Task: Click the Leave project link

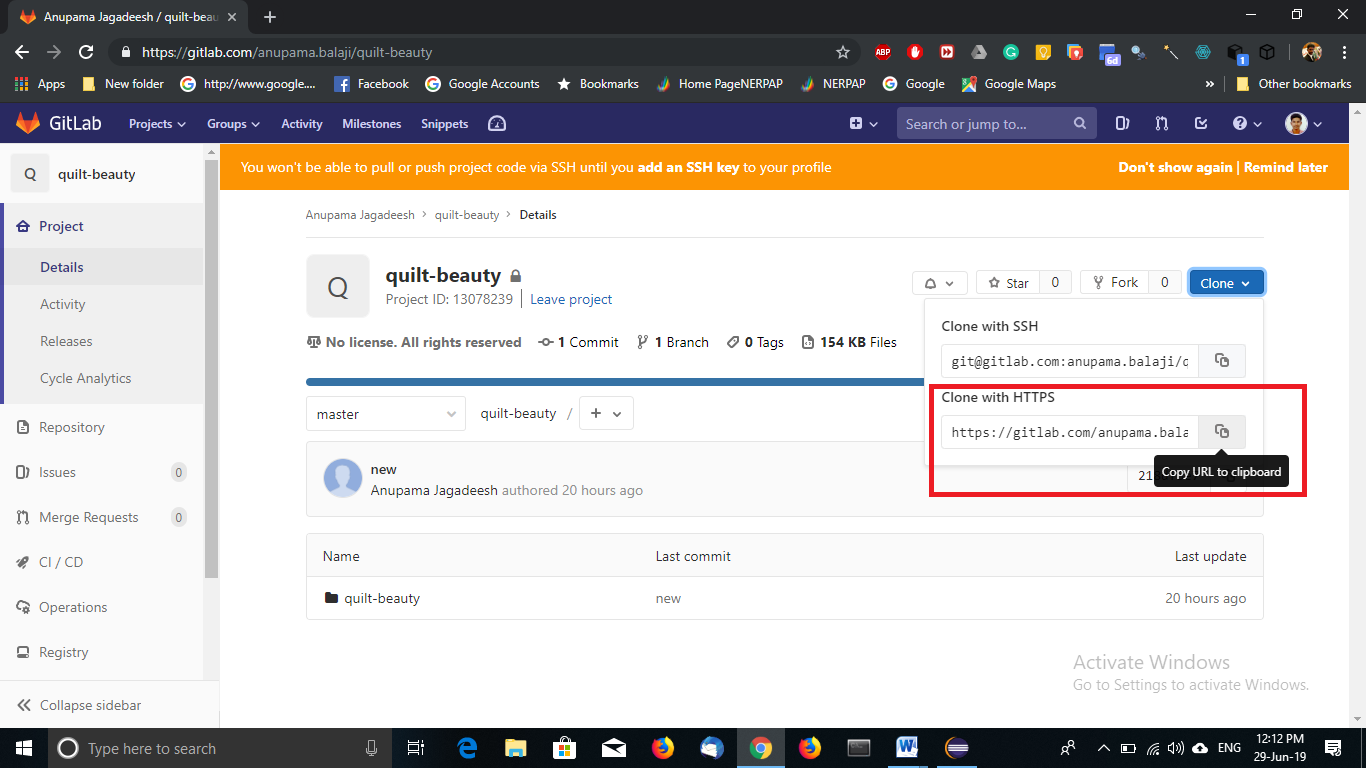Action: point(570,299)
